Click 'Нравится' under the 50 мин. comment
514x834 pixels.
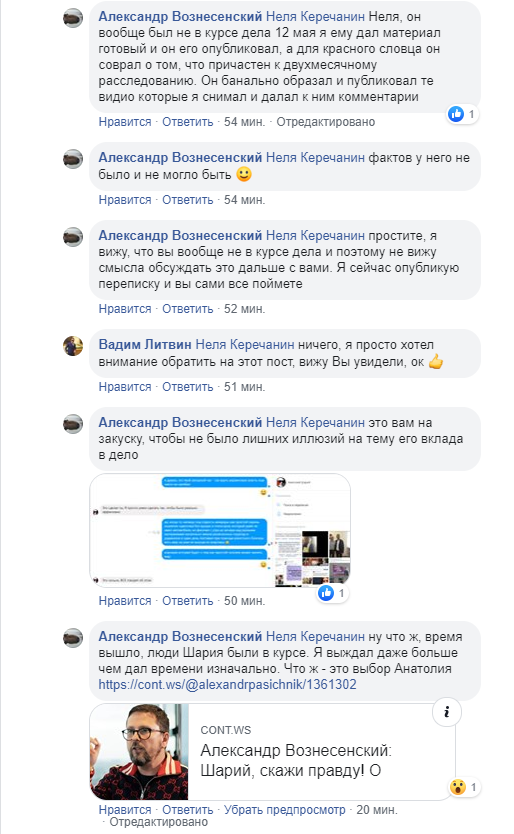(125, 601)
